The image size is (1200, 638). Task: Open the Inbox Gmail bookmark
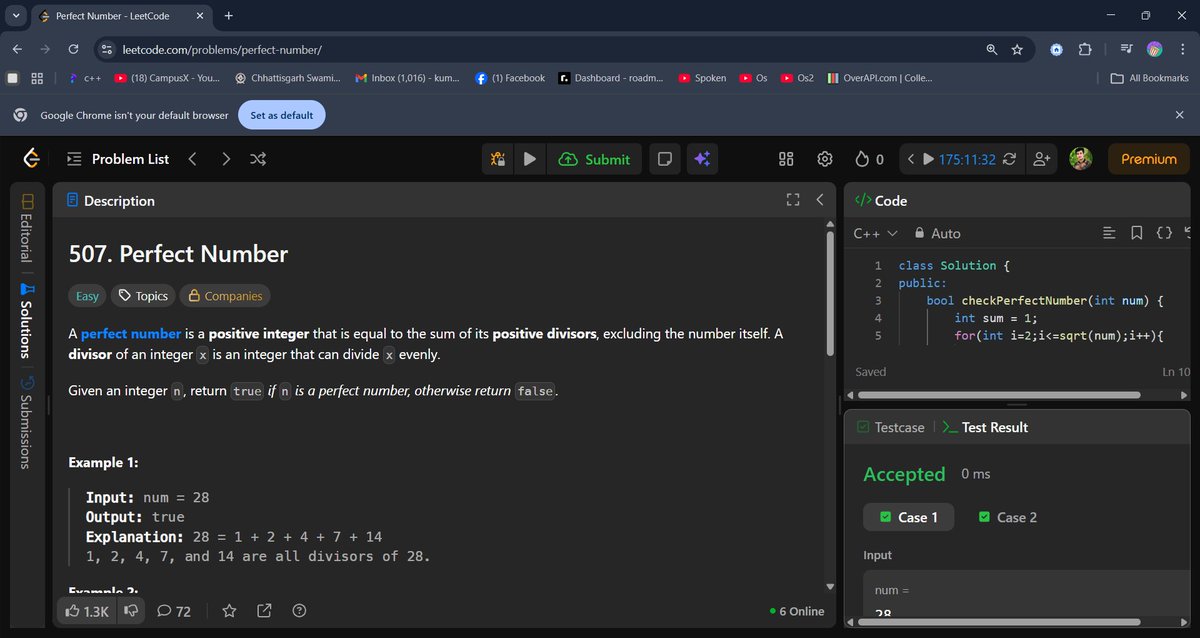click(x=407, y=77)
